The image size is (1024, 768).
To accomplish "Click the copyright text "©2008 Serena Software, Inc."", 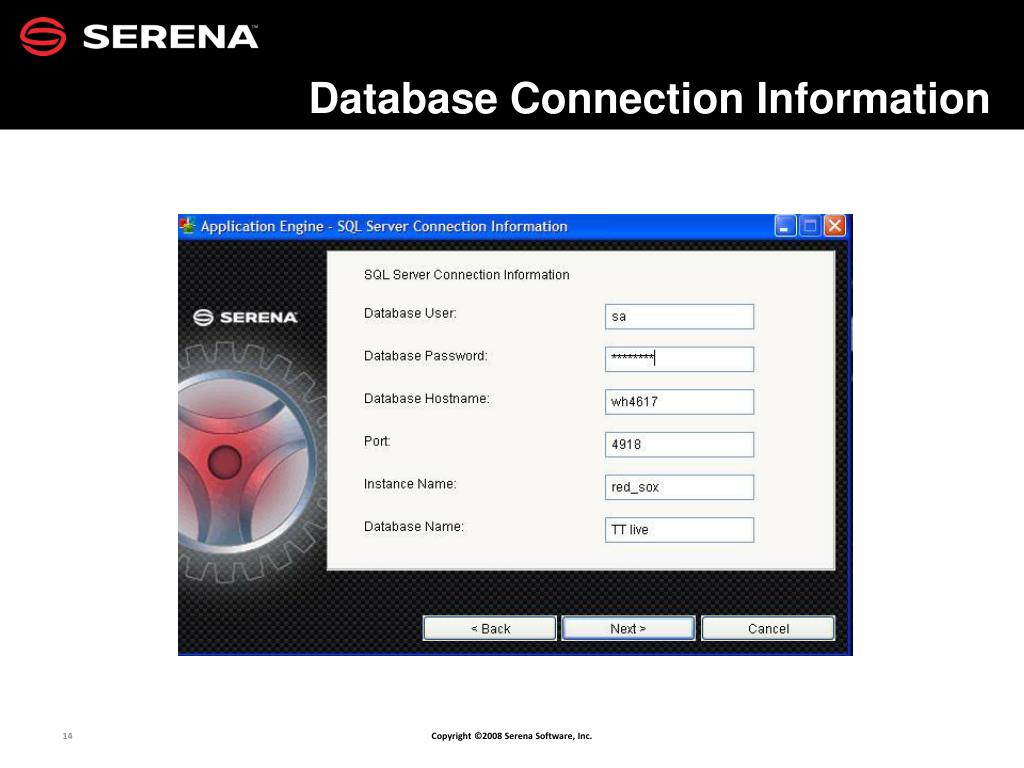I will coord(533,736).
